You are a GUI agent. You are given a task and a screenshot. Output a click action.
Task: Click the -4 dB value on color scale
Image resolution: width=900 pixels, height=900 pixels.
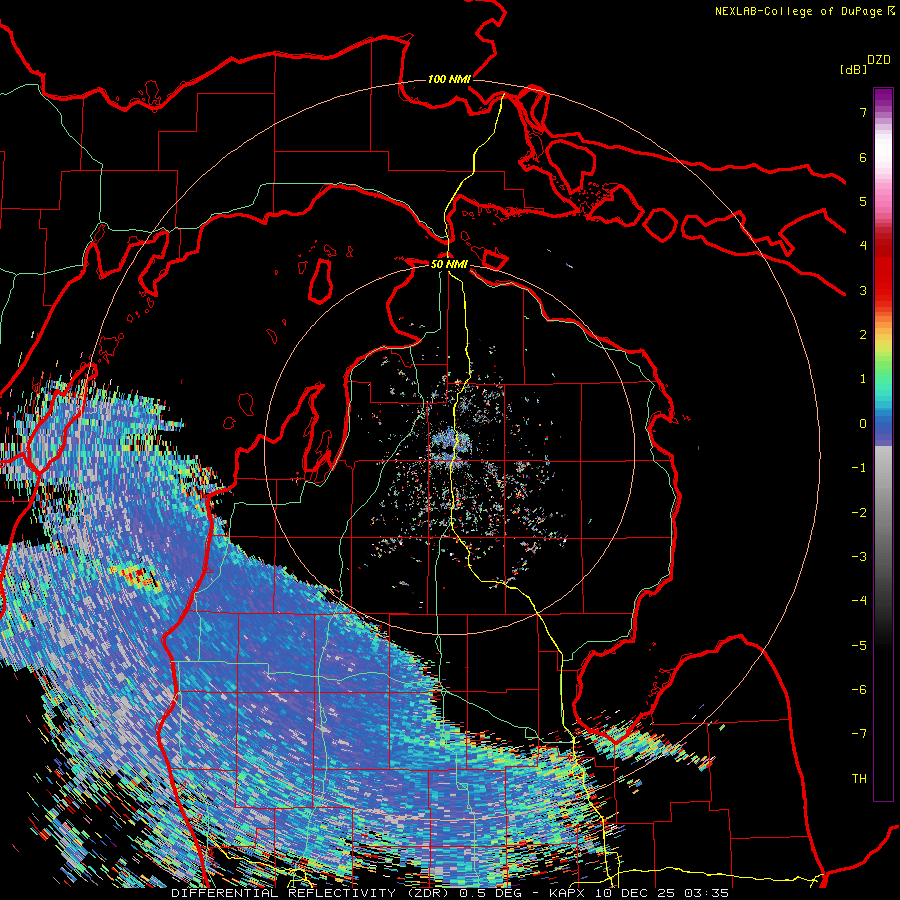pos(859,602)
